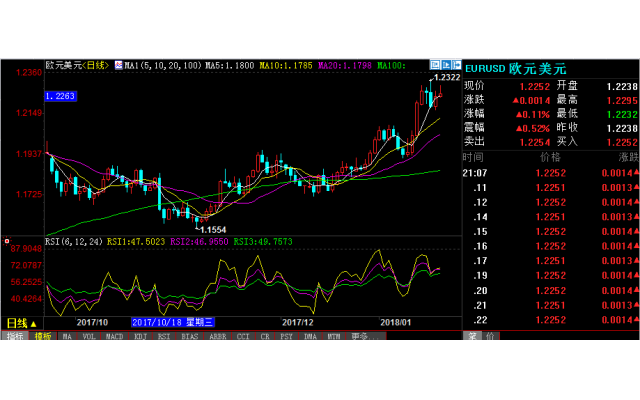Screen dimensions: 640x400
Task: Click the highlighted date 2017/10/18 星期三
Action: point(172,322)
